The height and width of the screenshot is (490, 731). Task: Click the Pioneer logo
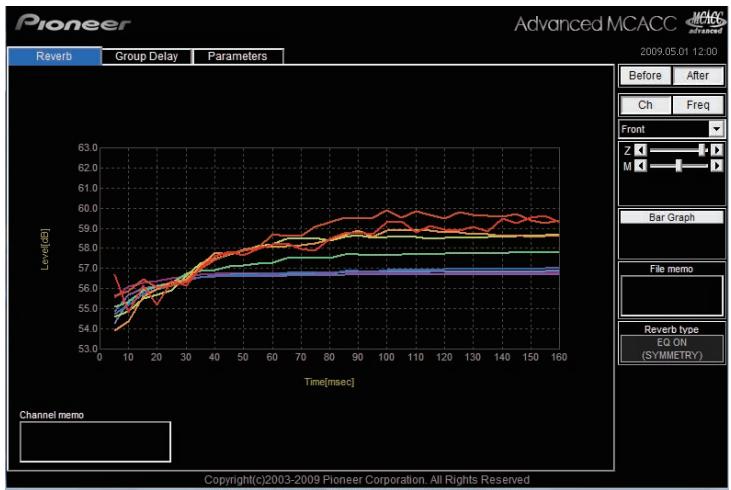point(73,23)
